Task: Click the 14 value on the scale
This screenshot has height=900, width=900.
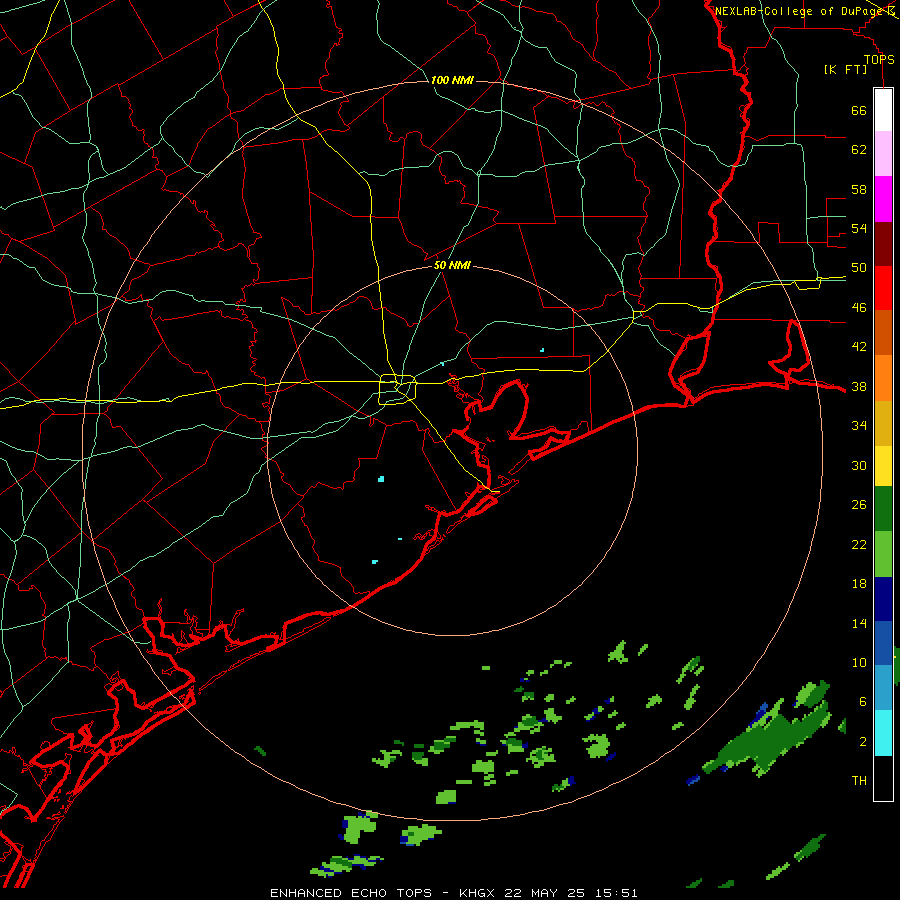Action: tap(859, 623)
